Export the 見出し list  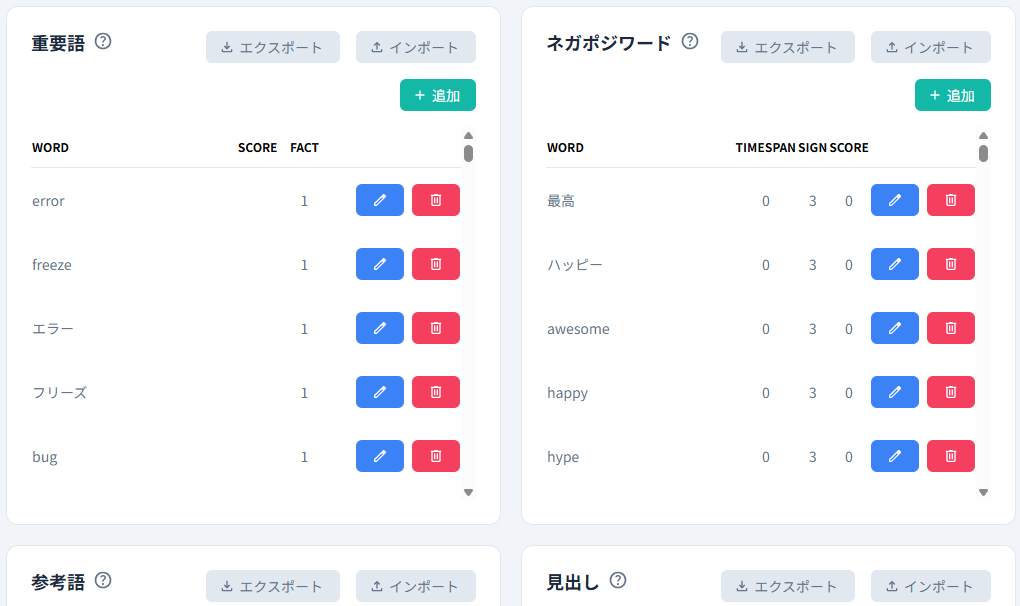tap(787, 586)
